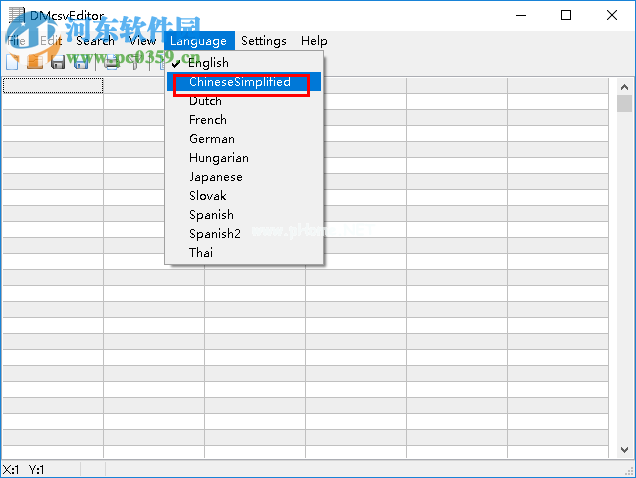Click the blue floppy disk Save As icon
Viewport: 636px width, 478px height.
tap(81, 62)
